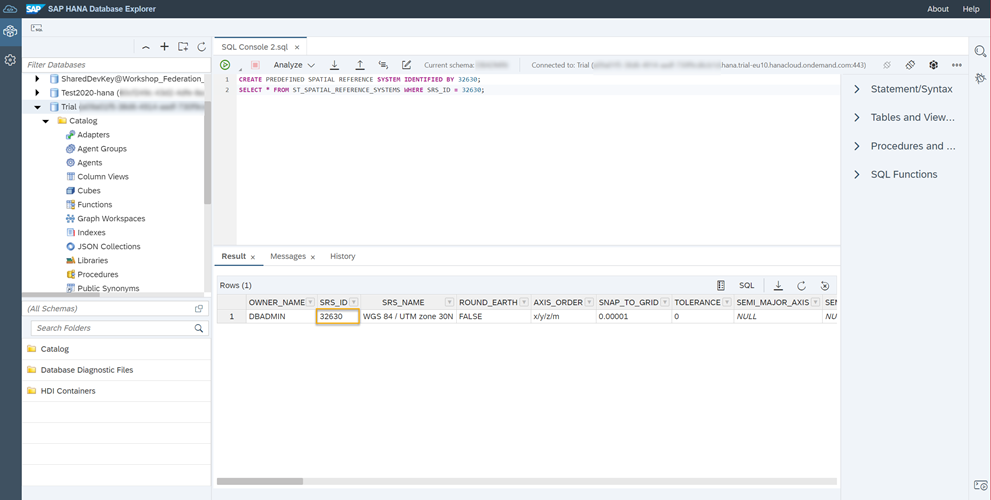Open SRS_ID column filter dropdown
Image resolution: width=991 pixels, height=500 pixels.
tap(353, 302)
